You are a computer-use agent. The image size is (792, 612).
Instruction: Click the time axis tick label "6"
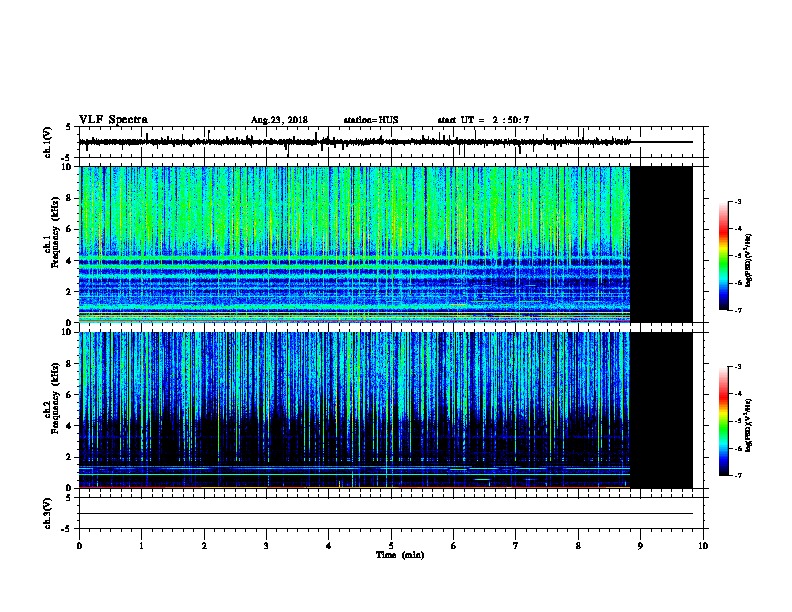pyautogui.click(x=454, y=546)
